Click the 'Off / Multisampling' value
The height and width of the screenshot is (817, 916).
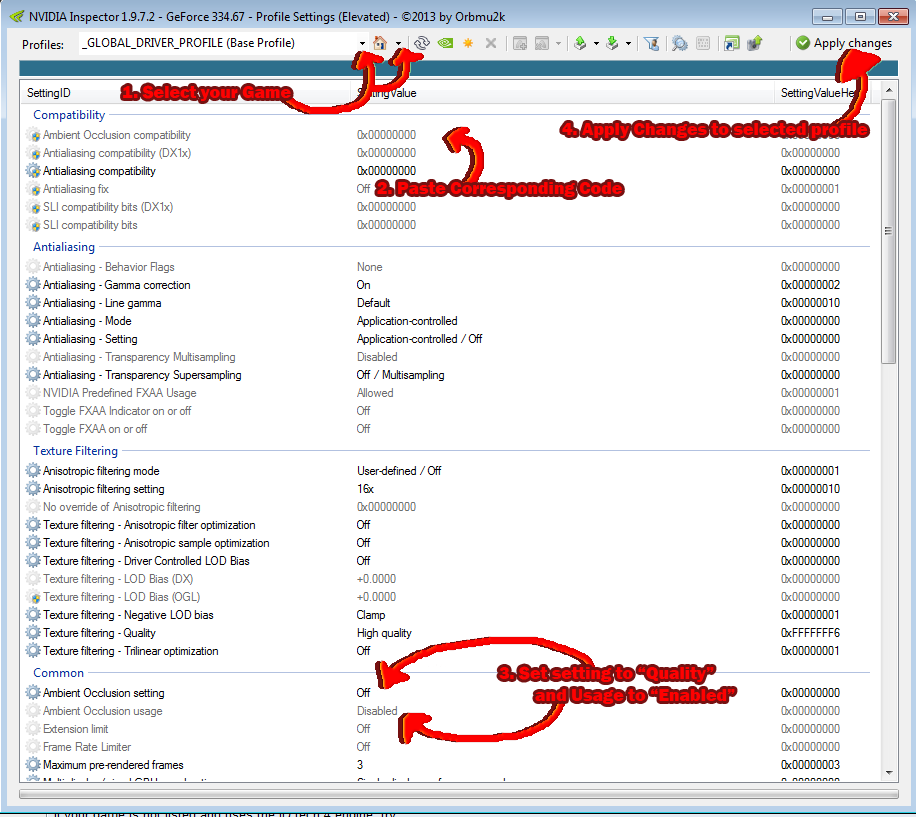400,375
